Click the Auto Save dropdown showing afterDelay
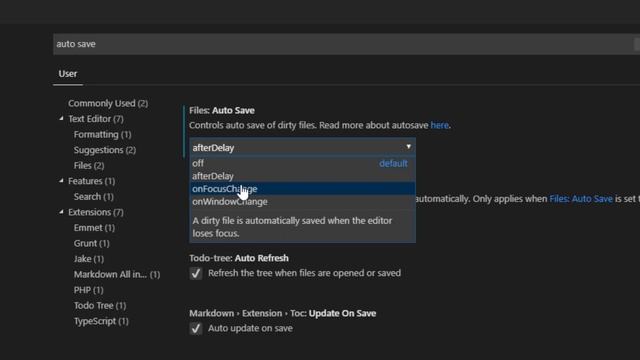Screen dimensions: 640x360 302,147
